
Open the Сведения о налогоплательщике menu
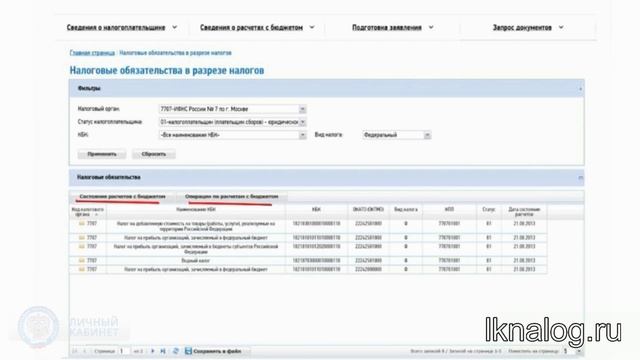(122, 28)
